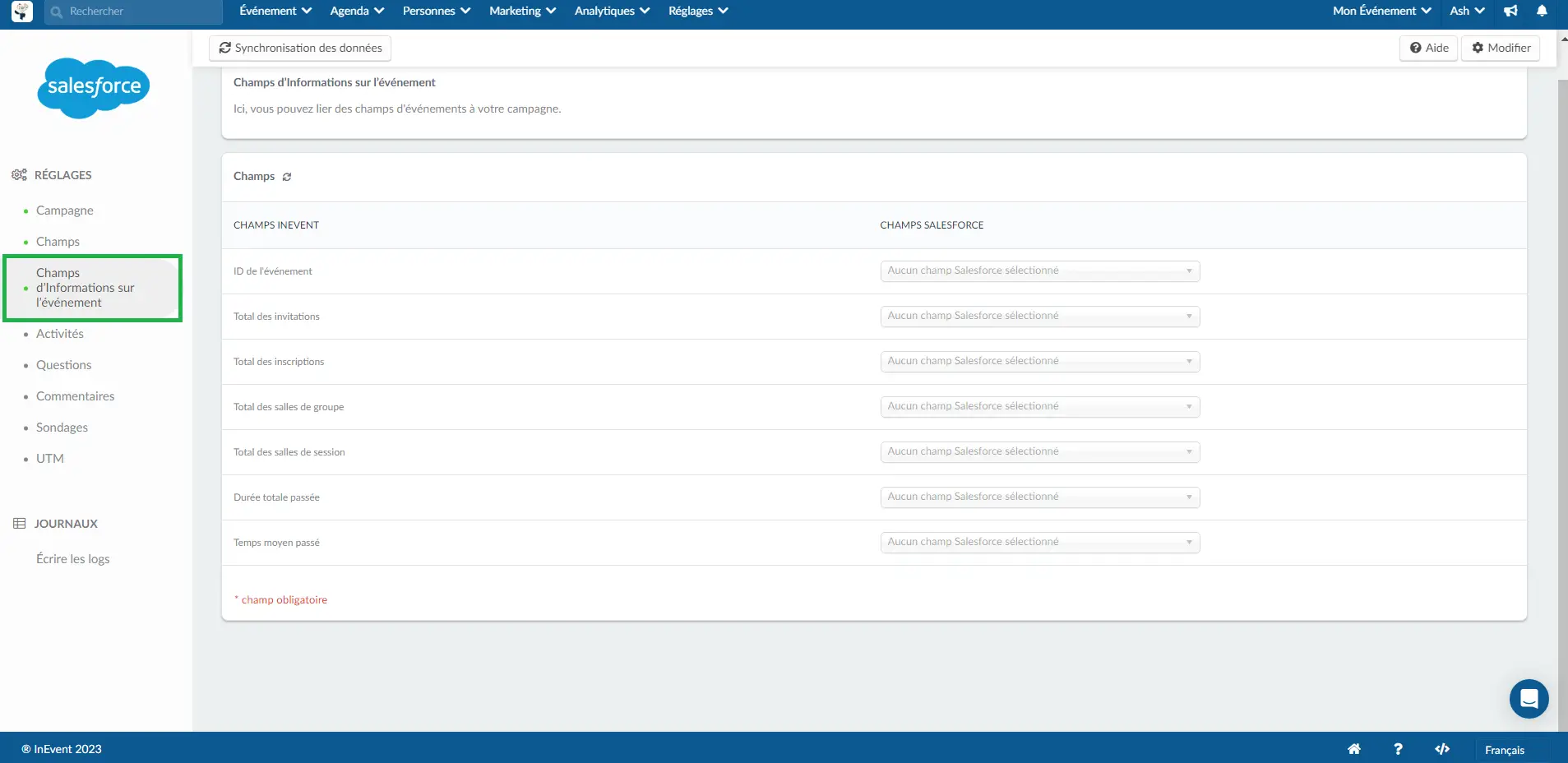Viewport: 1568px width, 763px height.
Task: Click the 'champ obligatoire' note
Action: 281,600
